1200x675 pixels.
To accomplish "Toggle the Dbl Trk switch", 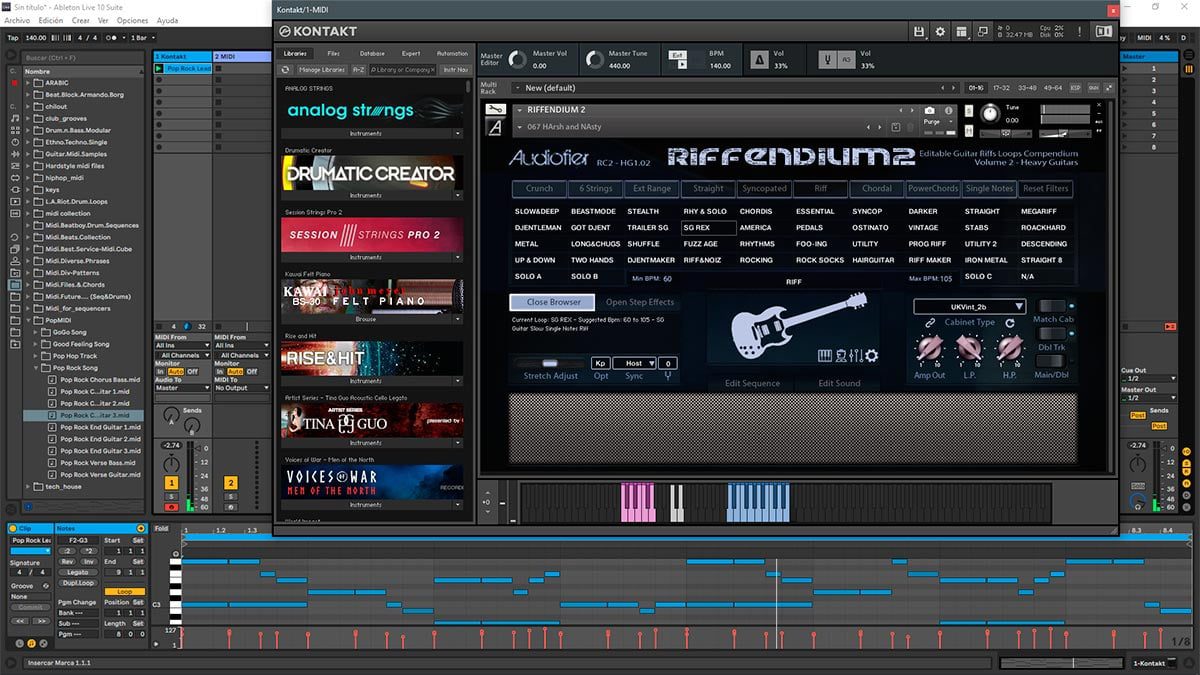I will (1050, 333).
